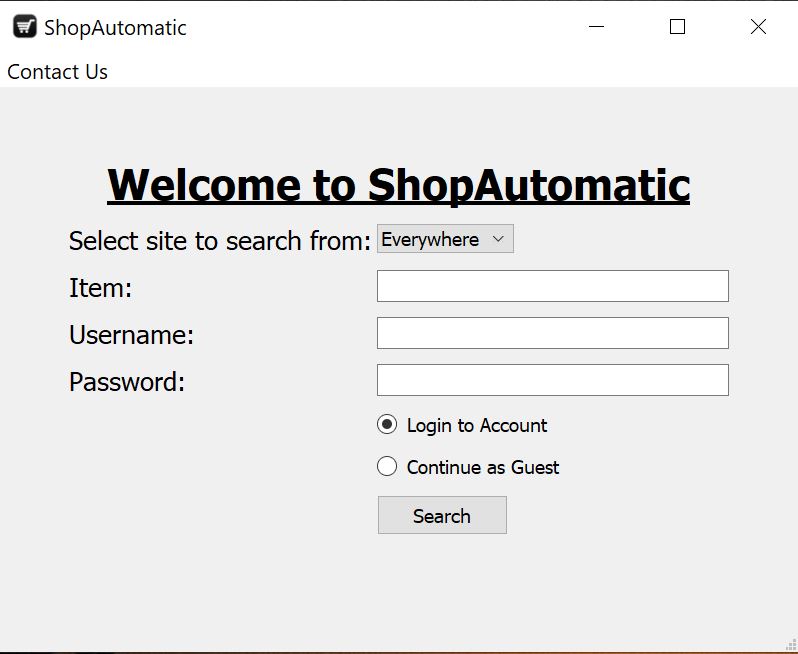Focus the Item text field

(x=552, y=286)
